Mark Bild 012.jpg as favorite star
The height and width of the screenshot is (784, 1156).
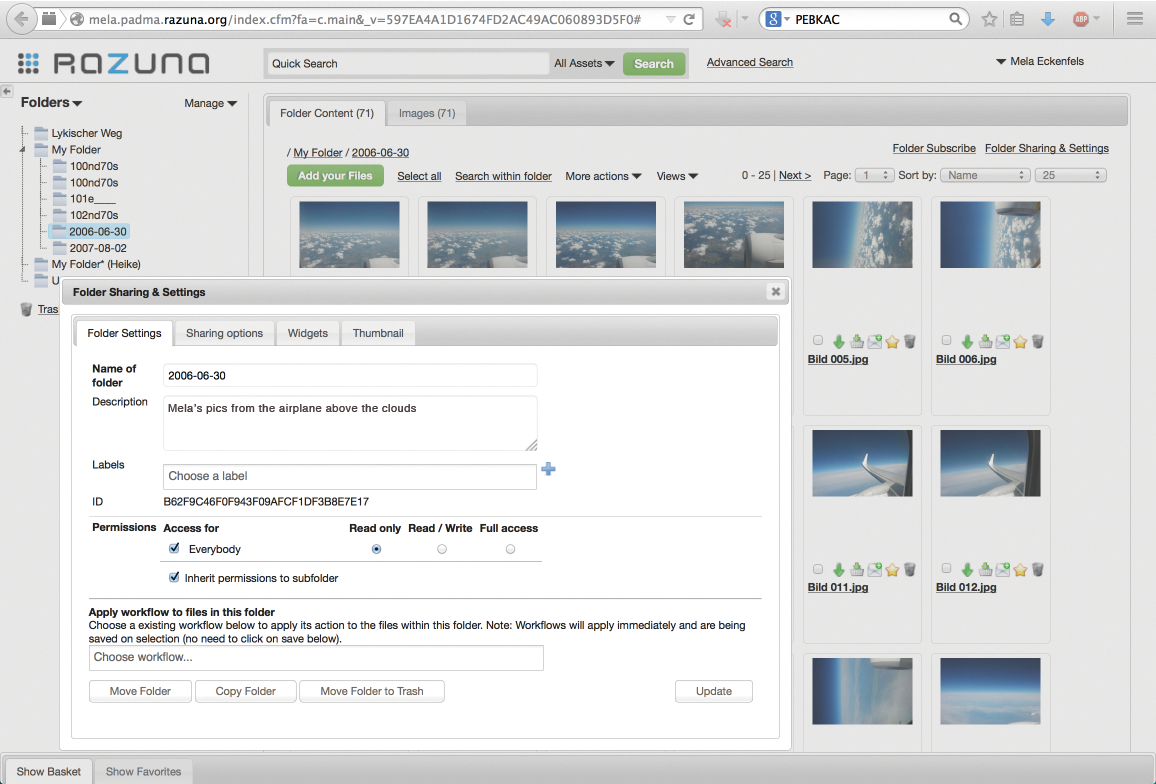tap(1021, 570)
